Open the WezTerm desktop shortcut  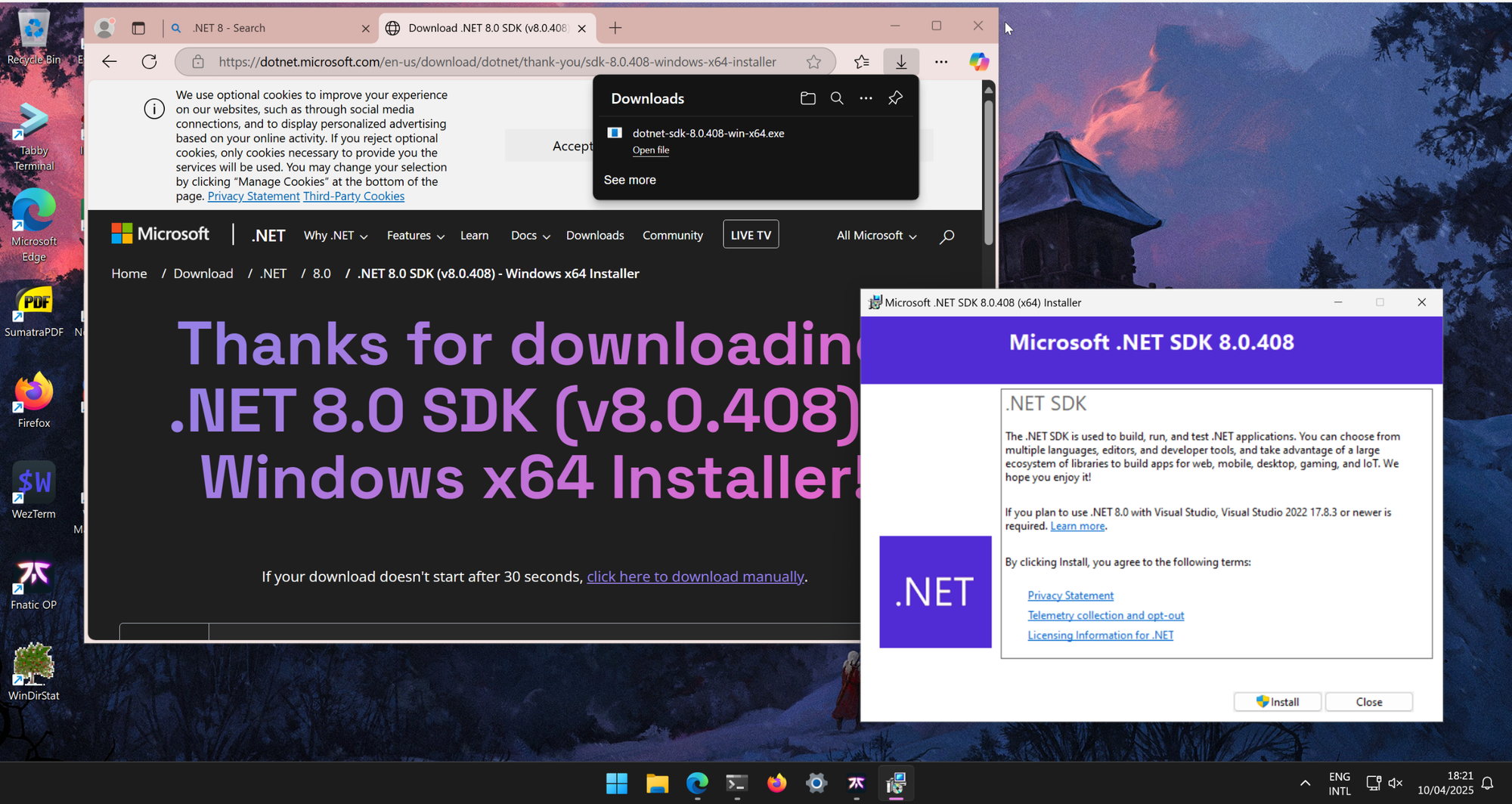[x=33, y=491]
